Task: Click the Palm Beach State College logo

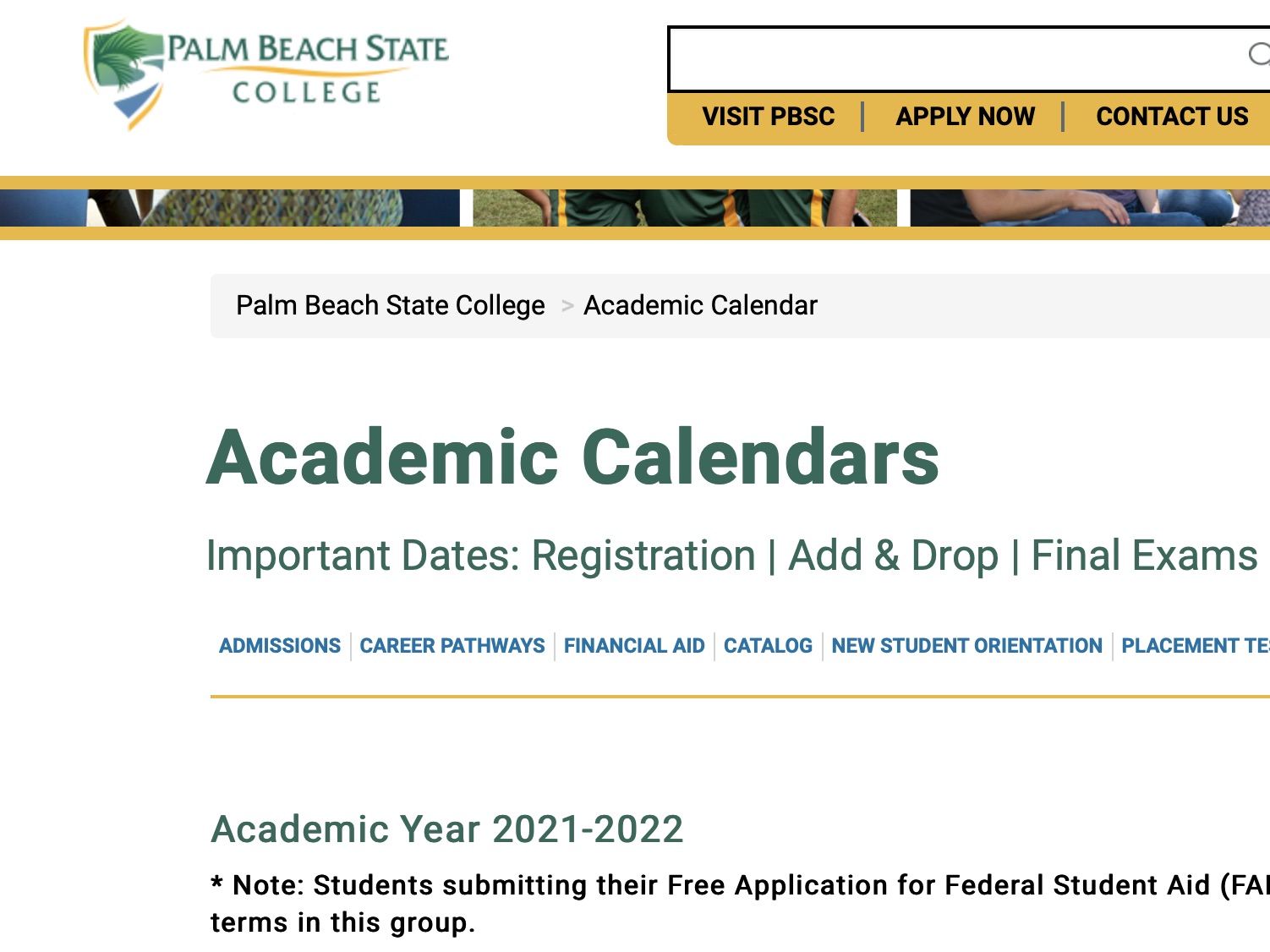Action: (266, 74)
